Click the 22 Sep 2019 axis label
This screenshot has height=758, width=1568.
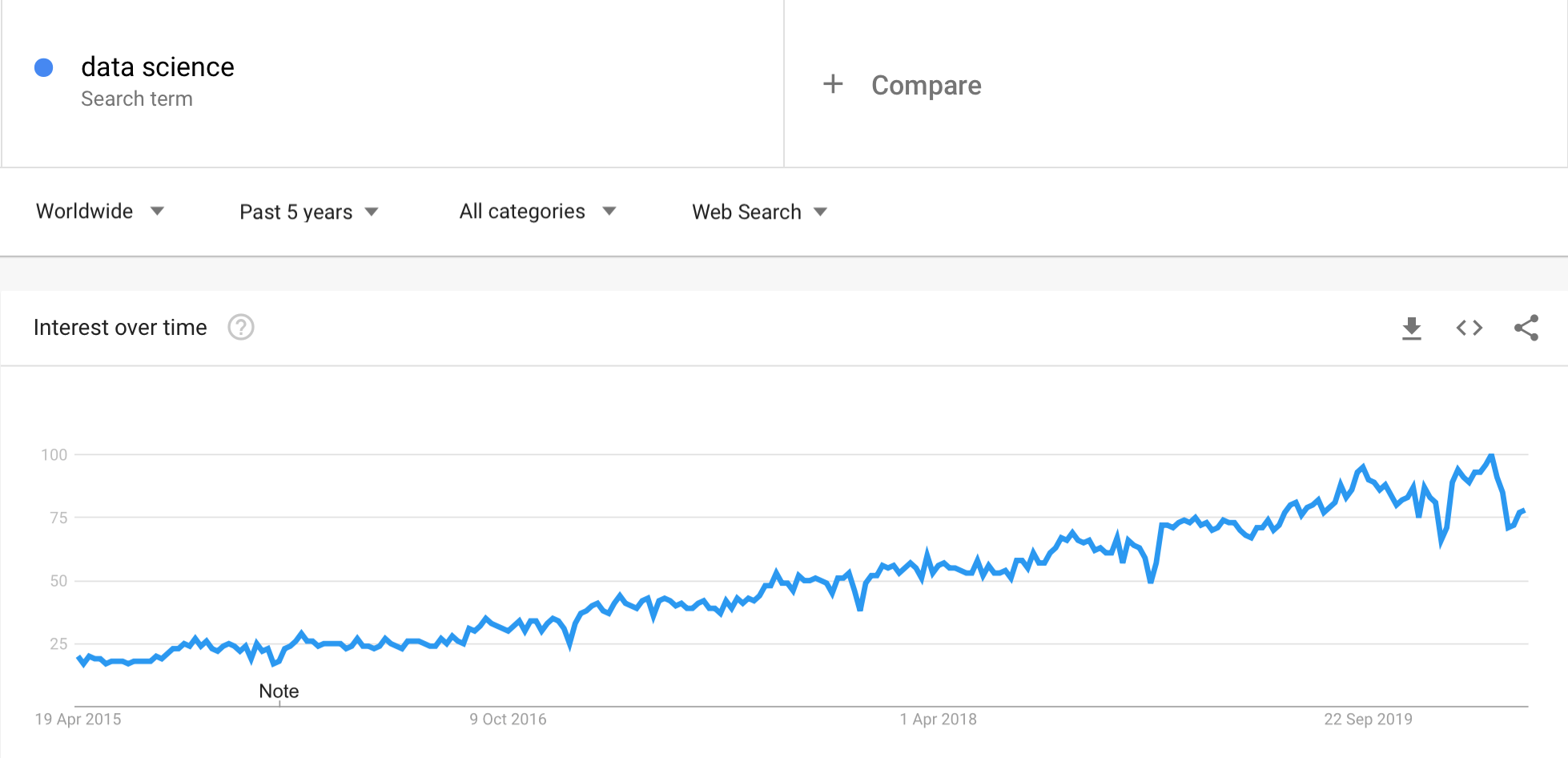pyautogui.click(x=1368, y=719)
